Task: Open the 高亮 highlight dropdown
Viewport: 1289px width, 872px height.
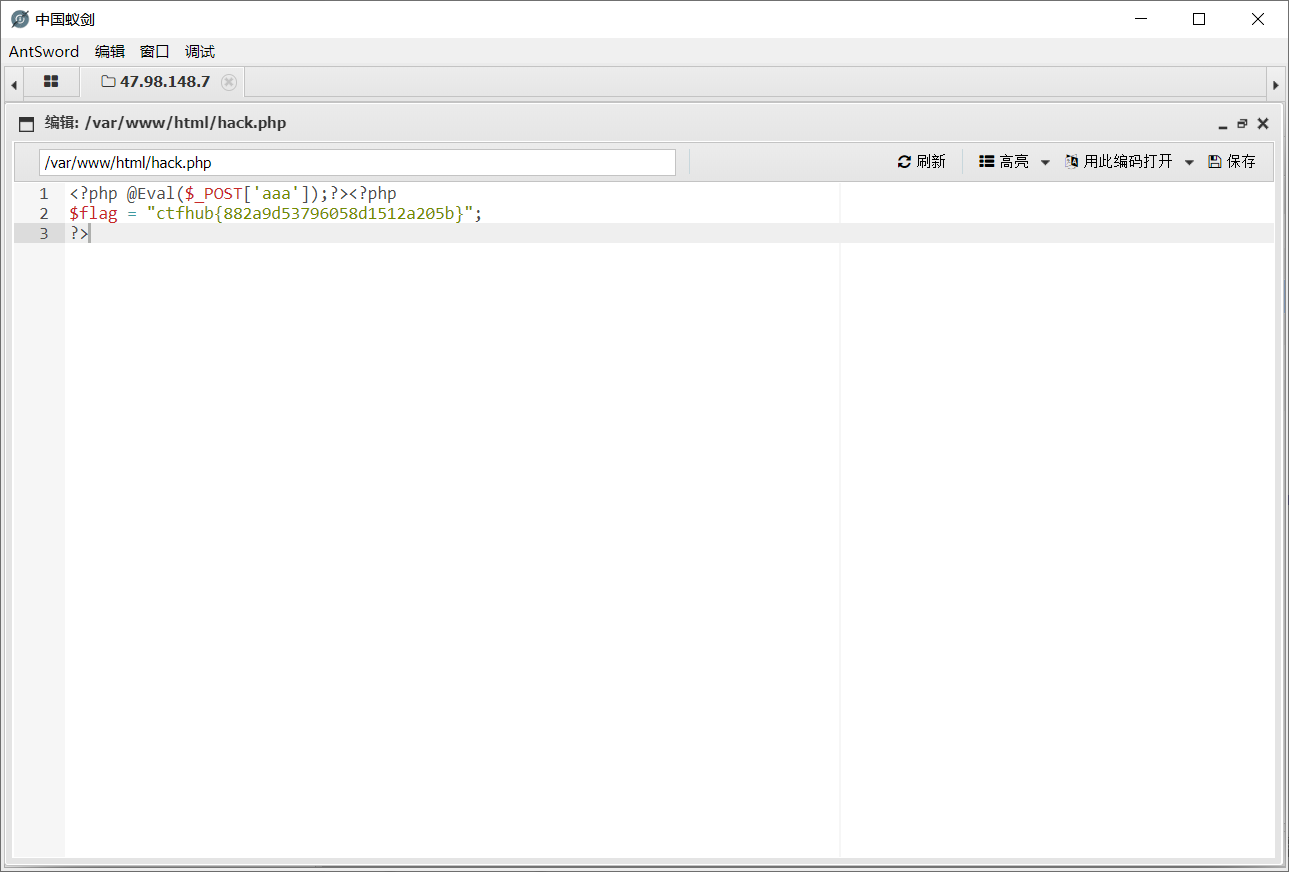Action: (1014, 162)
